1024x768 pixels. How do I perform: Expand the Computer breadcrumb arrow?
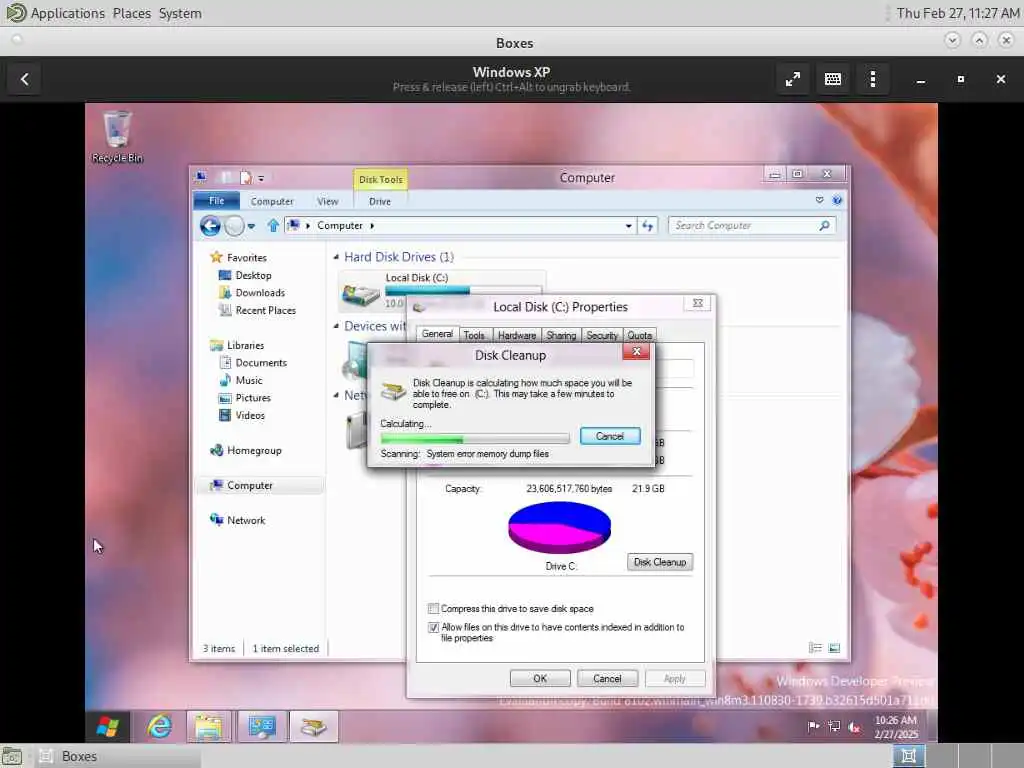coord(372,226)
